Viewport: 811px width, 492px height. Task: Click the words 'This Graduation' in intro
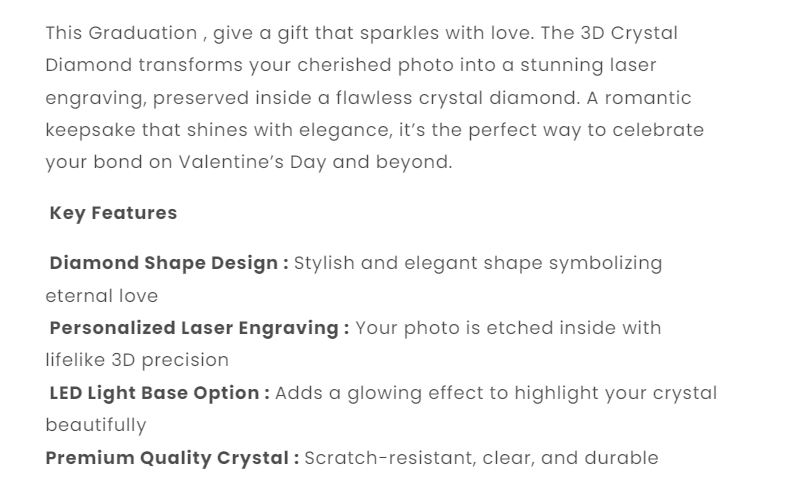pos(121,33)
